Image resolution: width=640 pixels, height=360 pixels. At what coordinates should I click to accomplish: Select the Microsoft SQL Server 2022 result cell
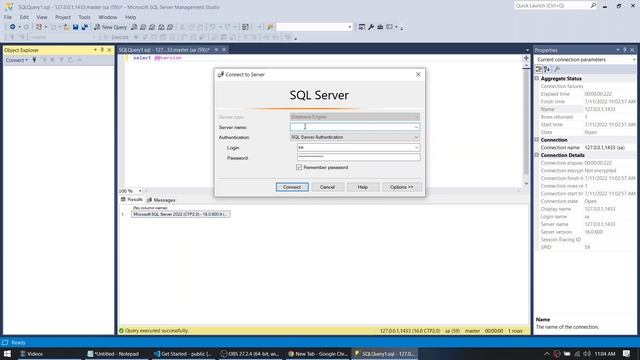point(180,214)
